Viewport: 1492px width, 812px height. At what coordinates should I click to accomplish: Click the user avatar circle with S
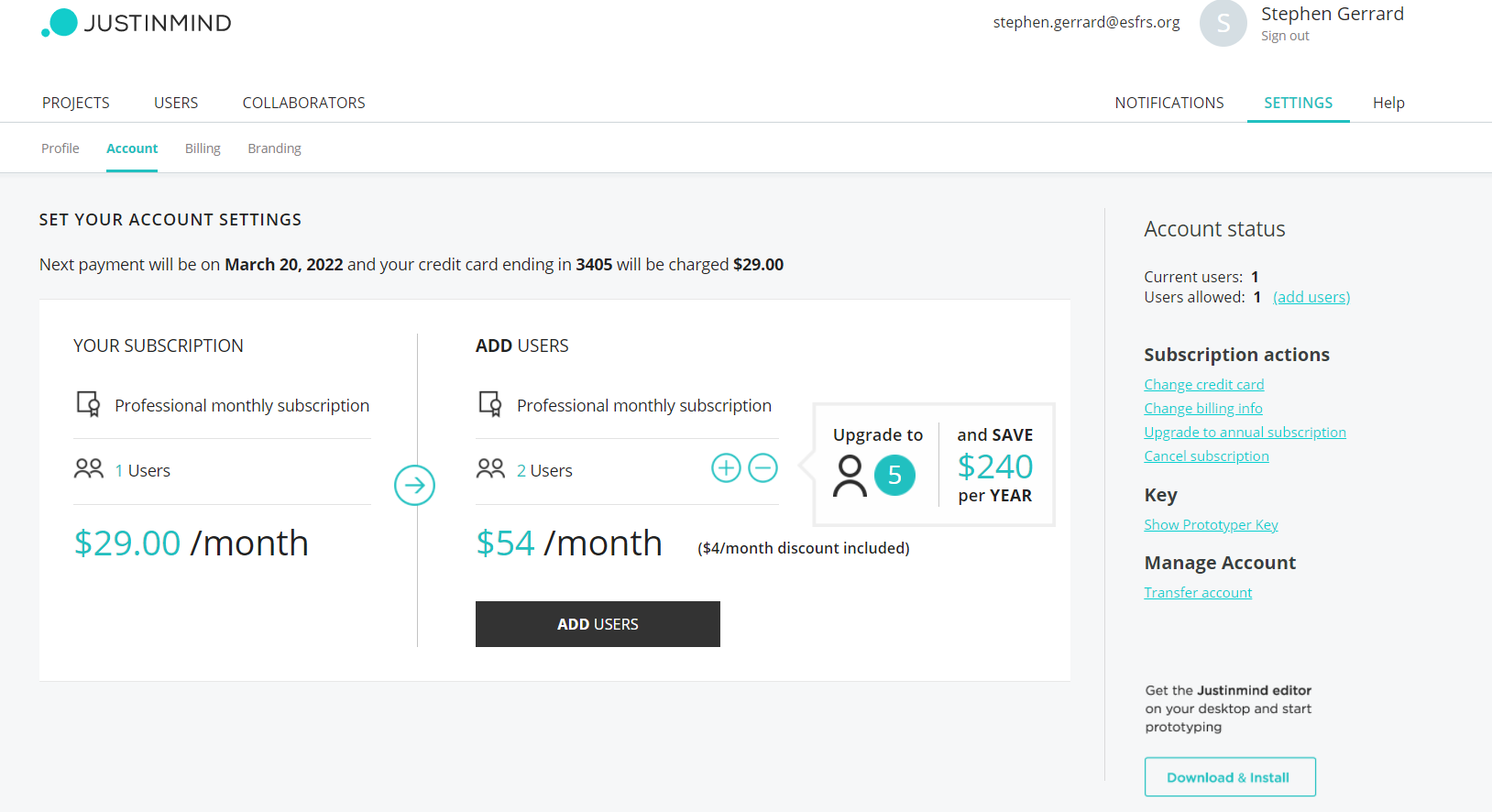click(x=1223, y=23)
